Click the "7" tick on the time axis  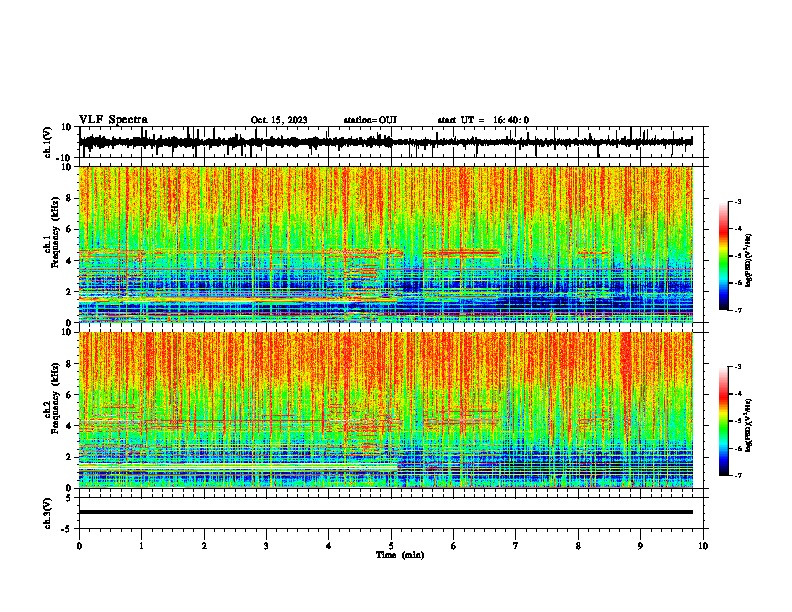coord(516,546)
